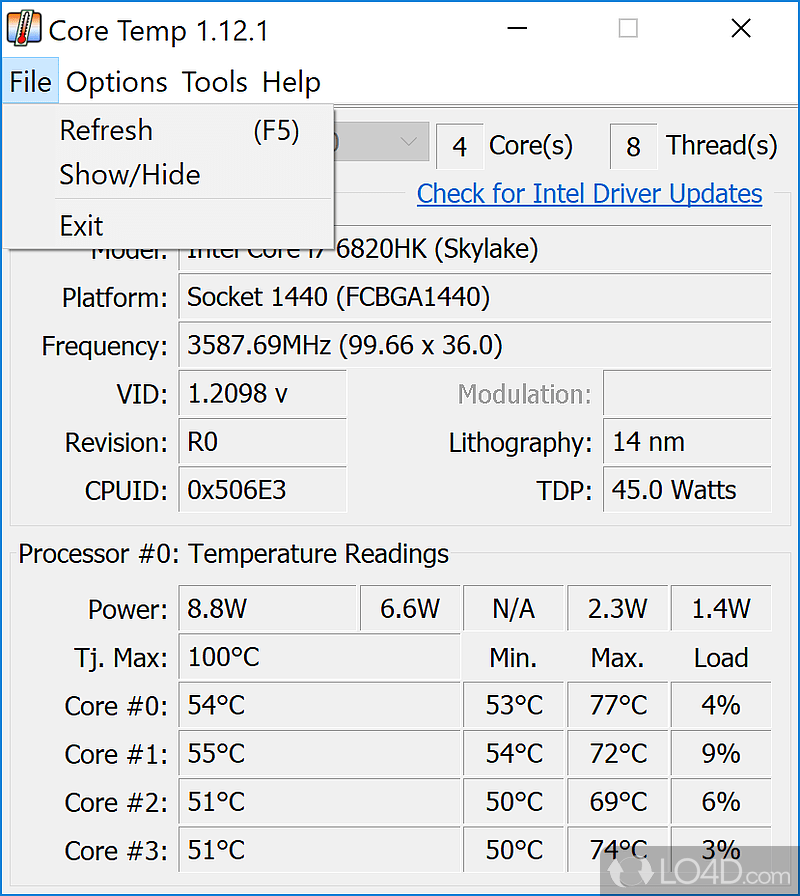The image size is (800, 896).
Task: Click the TDP 45.0 Watts field
Action: pyautogui.click(x=687, y=490)
